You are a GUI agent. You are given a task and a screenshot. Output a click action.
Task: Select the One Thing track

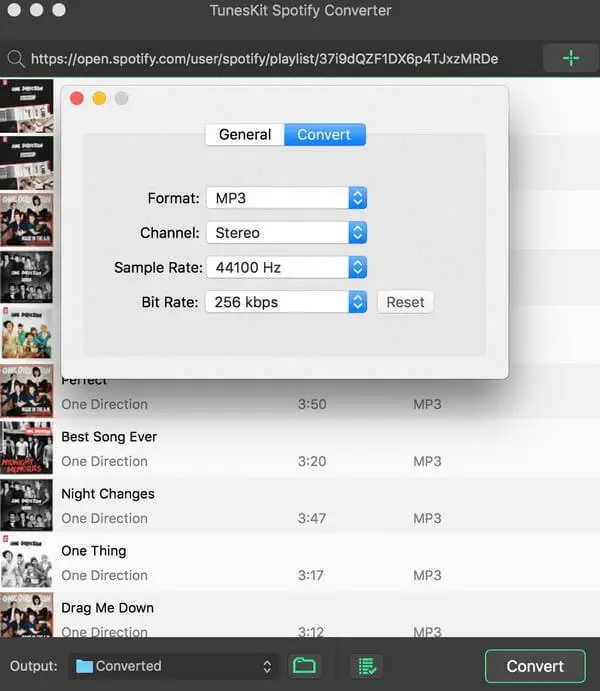pyautogui.click(x=300, y=562)
